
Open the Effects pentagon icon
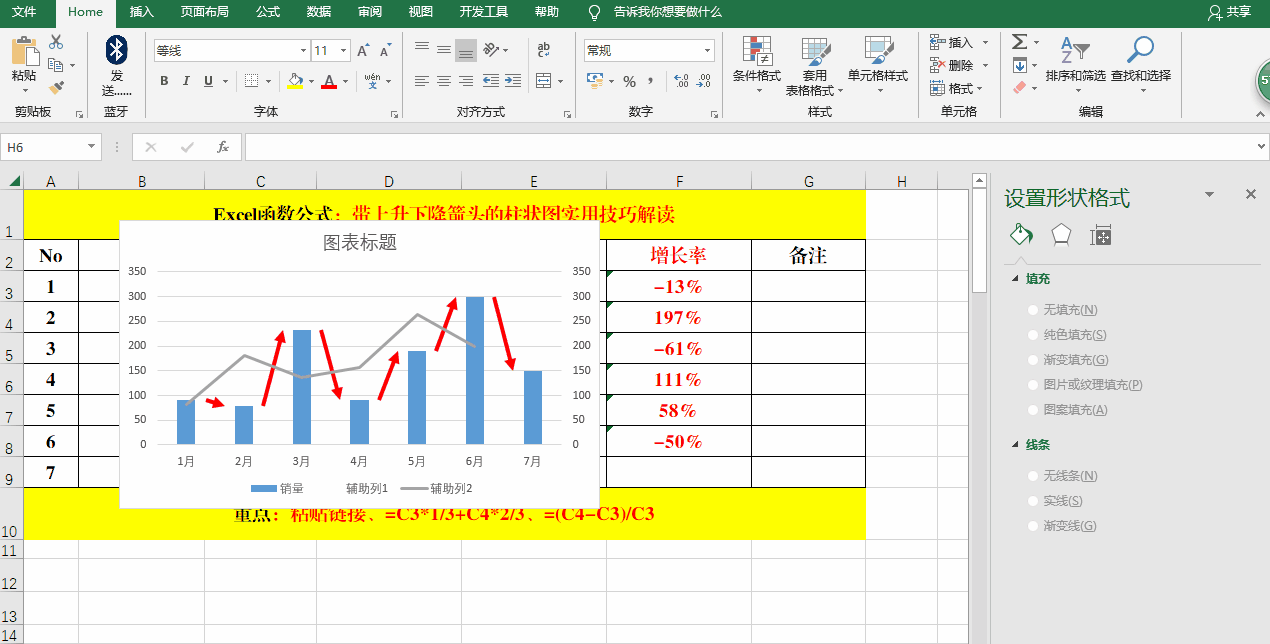(x=1061, y=235)
